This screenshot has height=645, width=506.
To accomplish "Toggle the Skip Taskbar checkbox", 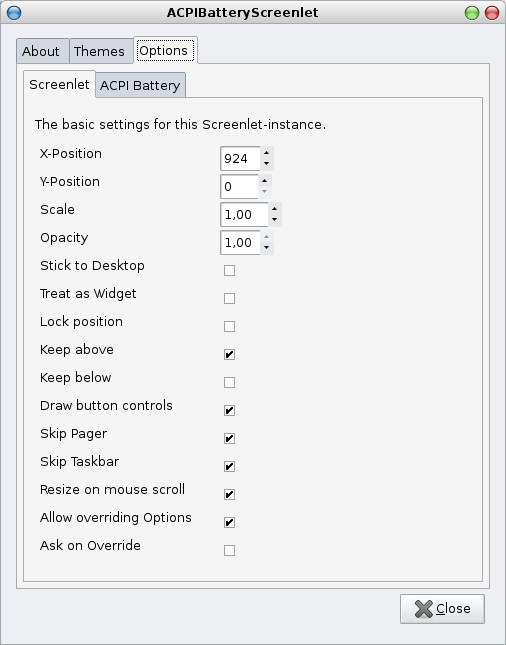I will coord(229,466).
